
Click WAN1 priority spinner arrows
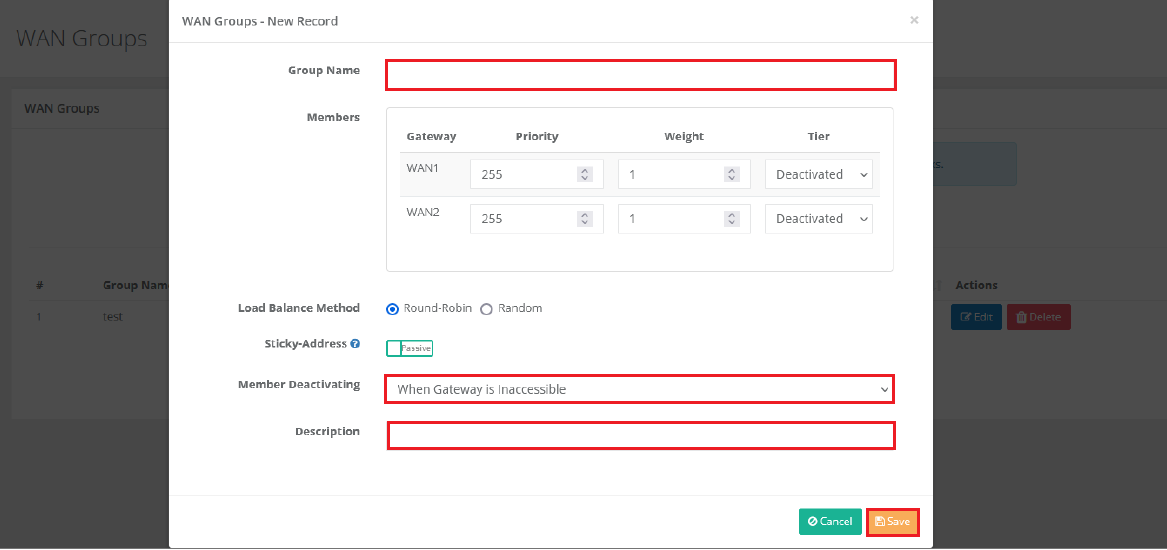(585, 175)
